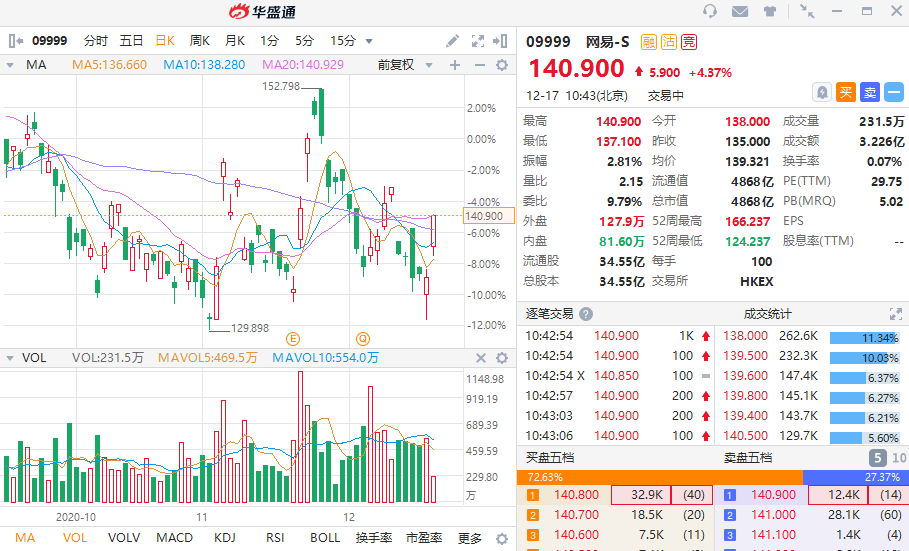The image size is (909, 551).
Task: Open 更多 indicators menu
Action: click(x=469, y=538)
